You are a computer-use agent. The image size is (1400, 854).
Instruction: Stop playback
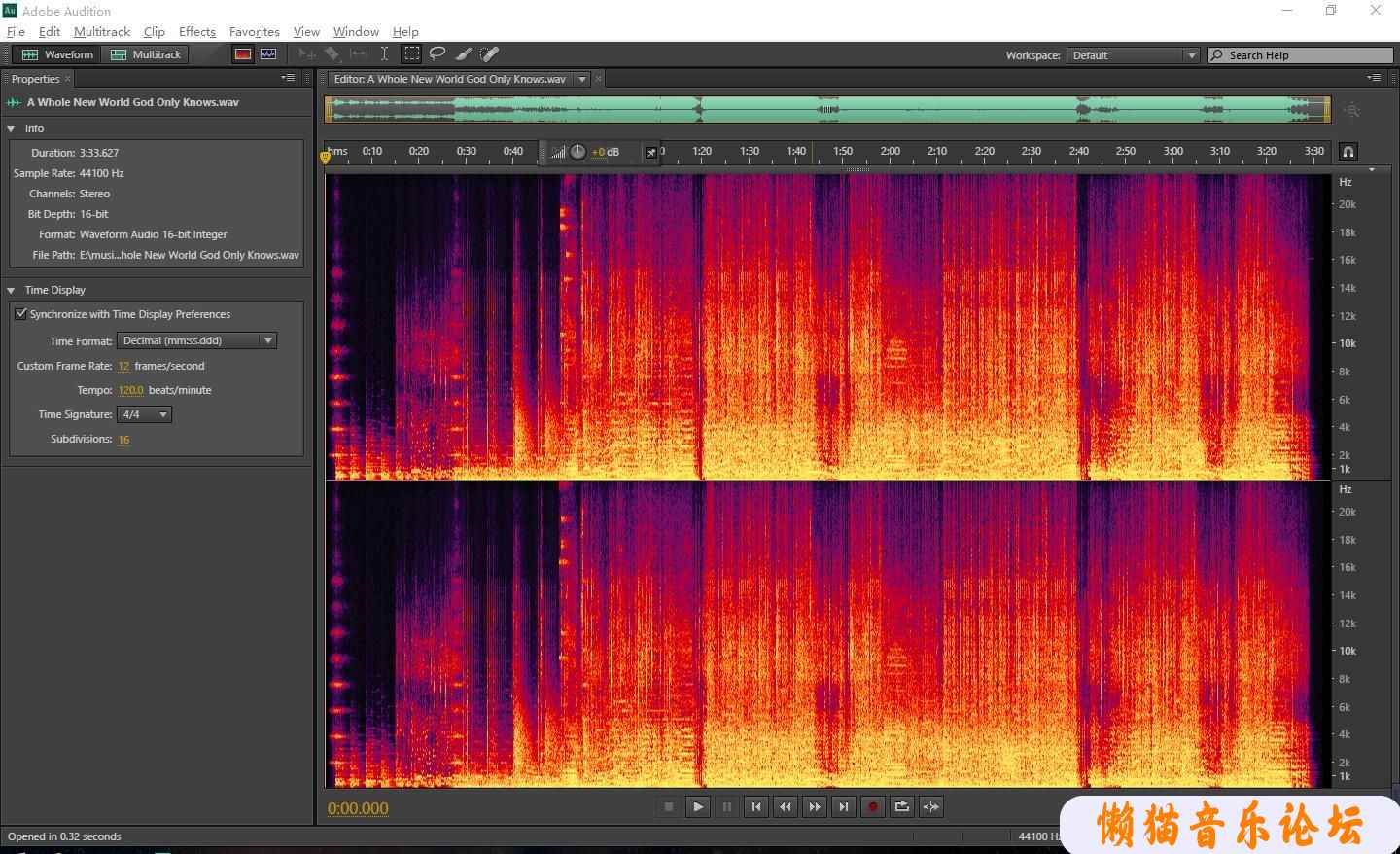click(668, 806)
